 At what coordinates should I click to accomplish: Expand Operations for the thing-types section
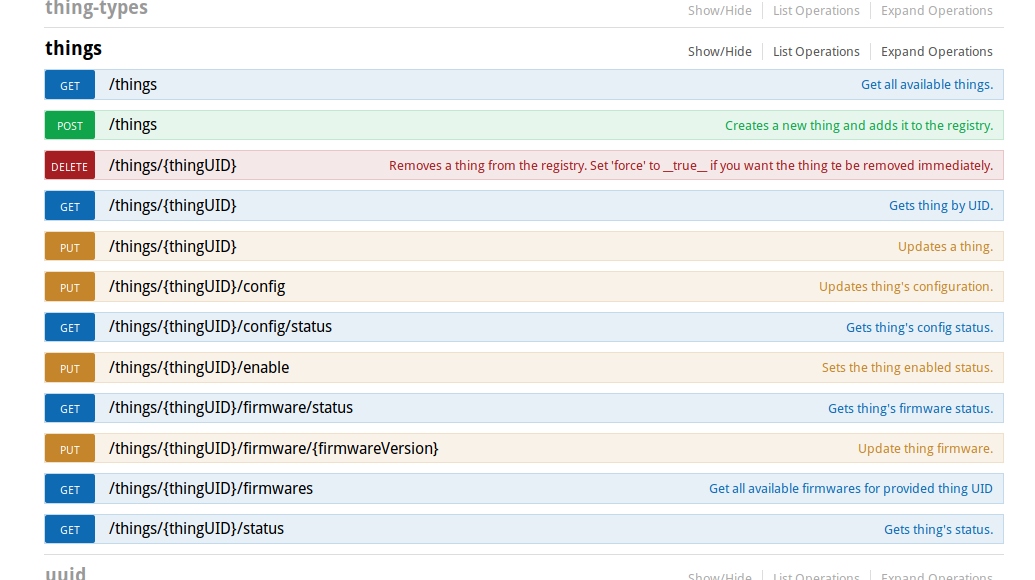tap(936, 11)
